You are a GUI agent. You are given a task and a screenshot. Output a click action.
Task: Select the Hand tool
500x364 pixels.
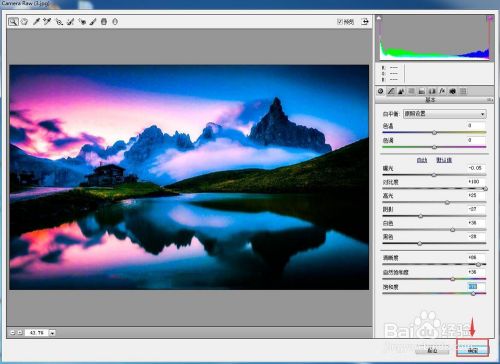point(24,22)
